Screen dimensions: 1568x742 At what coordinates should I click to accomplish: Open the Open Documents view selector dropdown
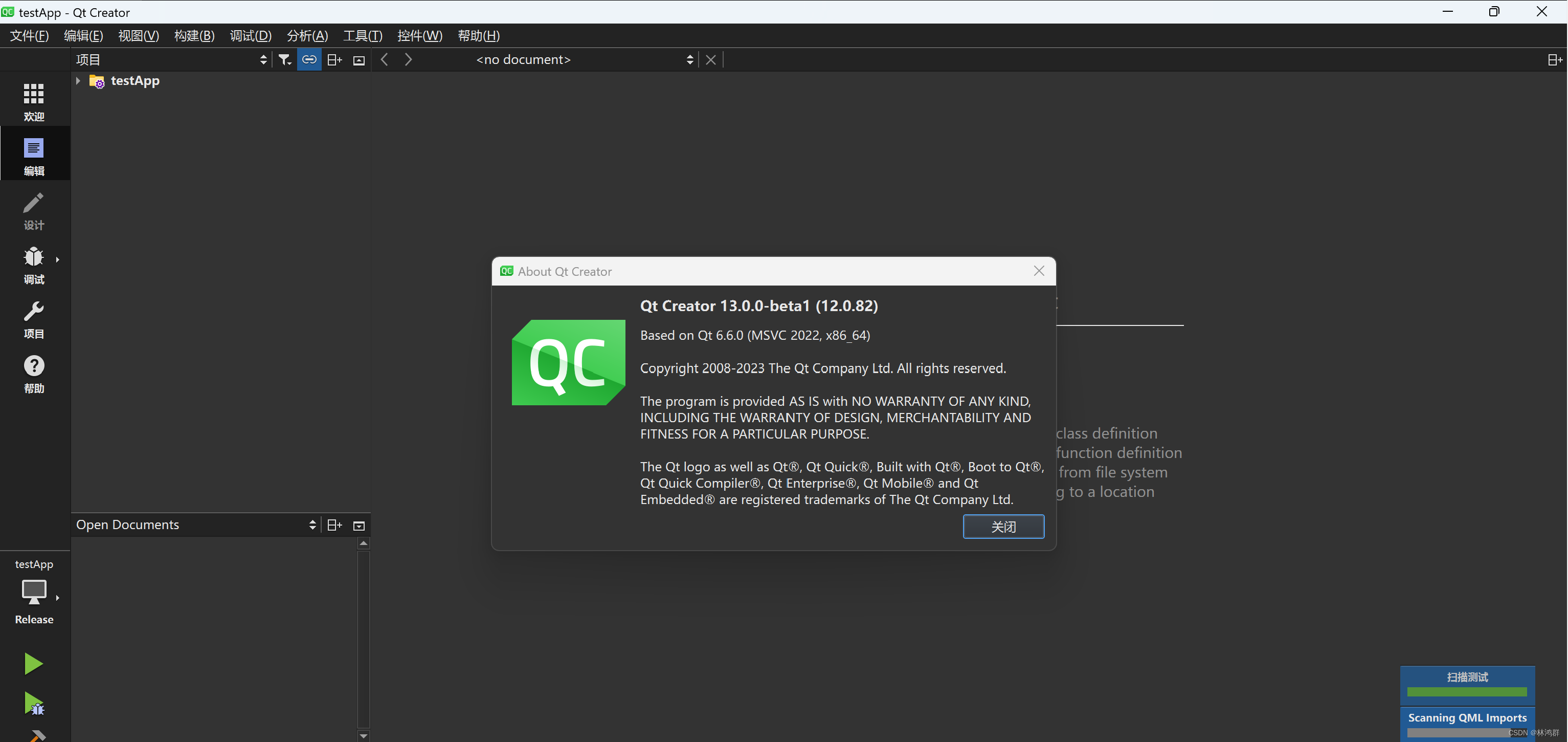[195, 525]
